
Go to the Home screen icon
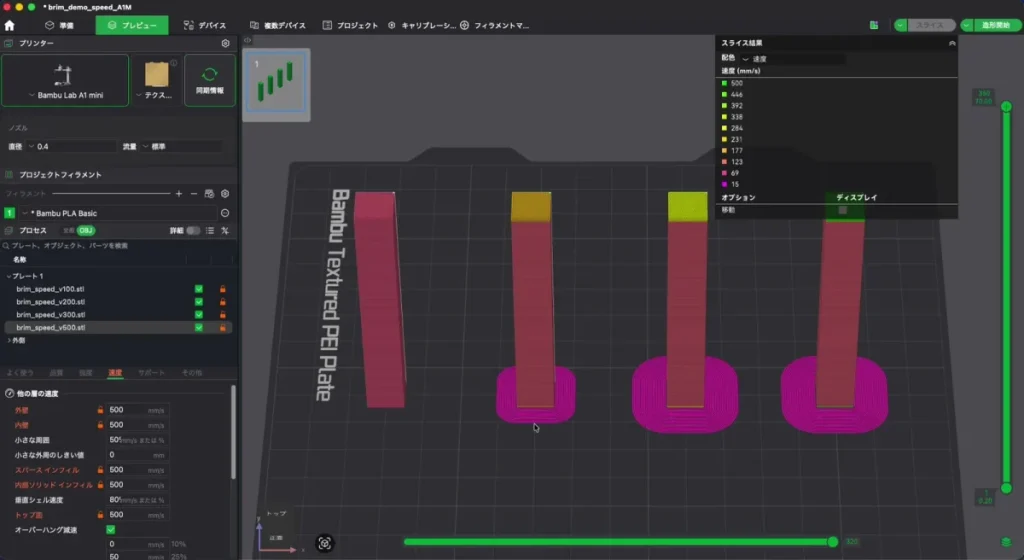pyautogui.click(x=9, y=25)
